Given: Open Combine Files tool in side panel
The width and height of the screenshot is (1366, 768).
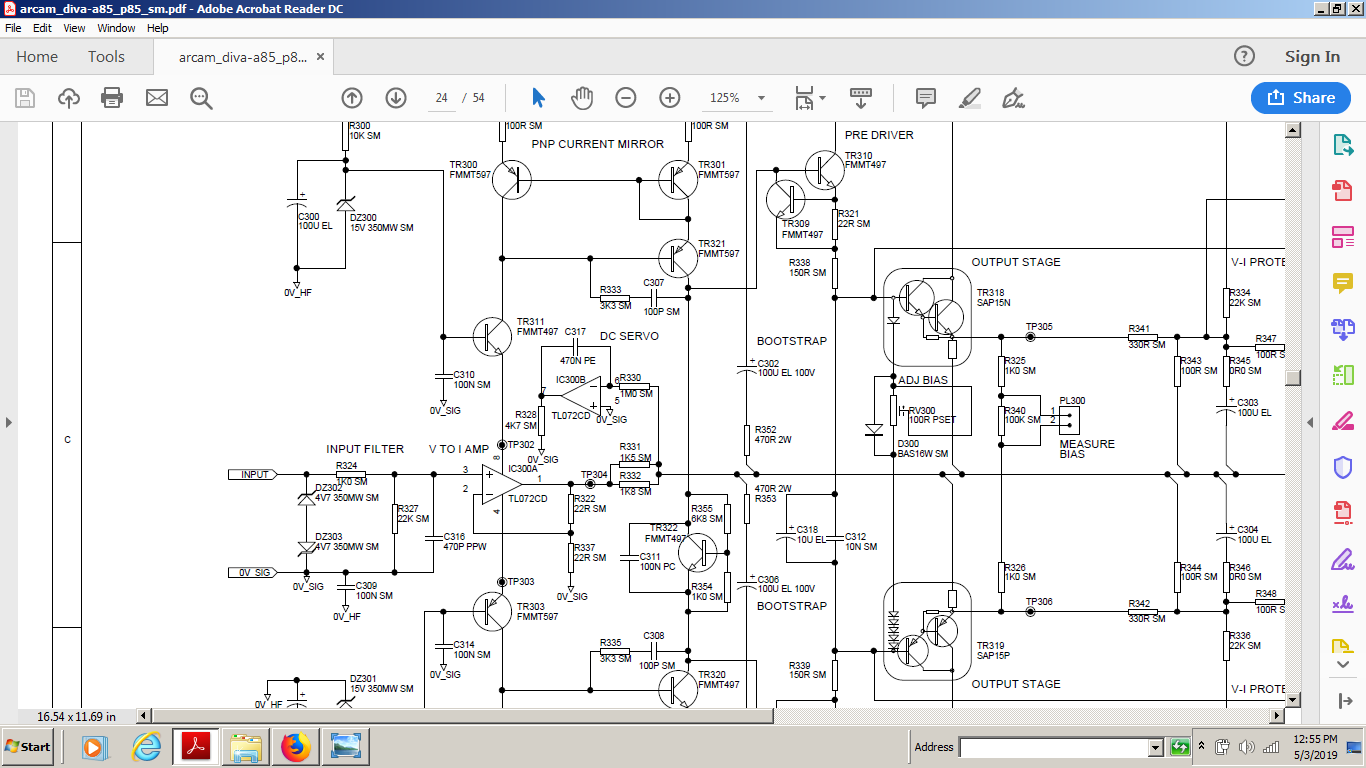Looking at the screenshot, I should pyautogui.click(x=1342, y=329).
